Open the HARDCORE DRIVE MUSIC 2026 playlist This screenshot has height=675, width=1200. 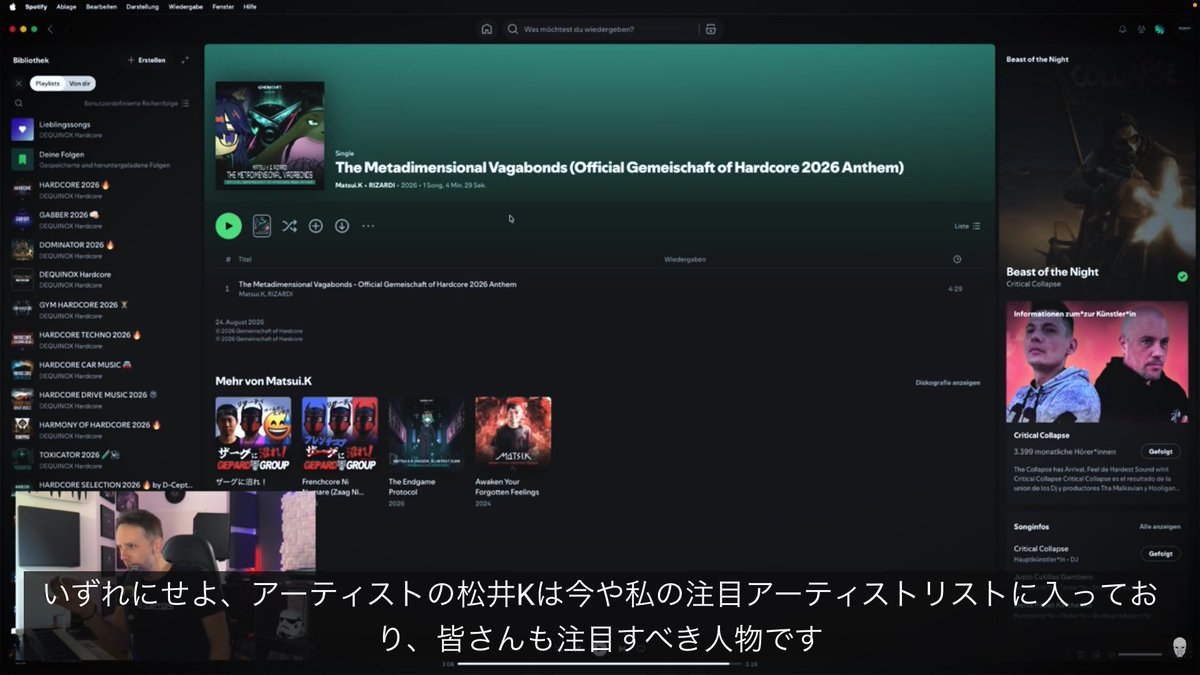click(104, 399)
